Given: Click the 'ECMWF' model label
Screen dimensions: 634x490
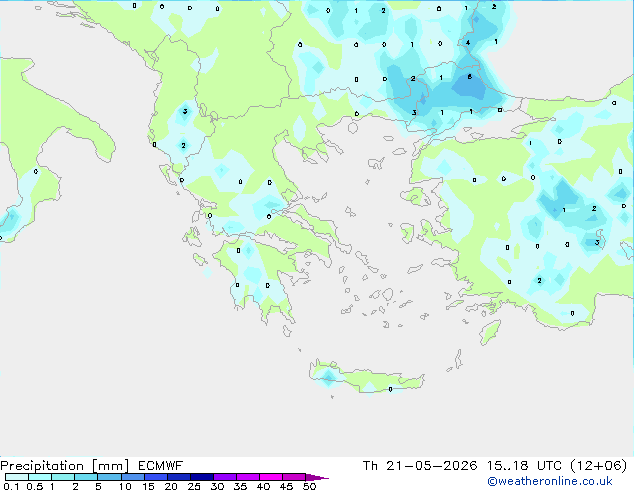Looking at the screenshot, I should click(161, 466).
